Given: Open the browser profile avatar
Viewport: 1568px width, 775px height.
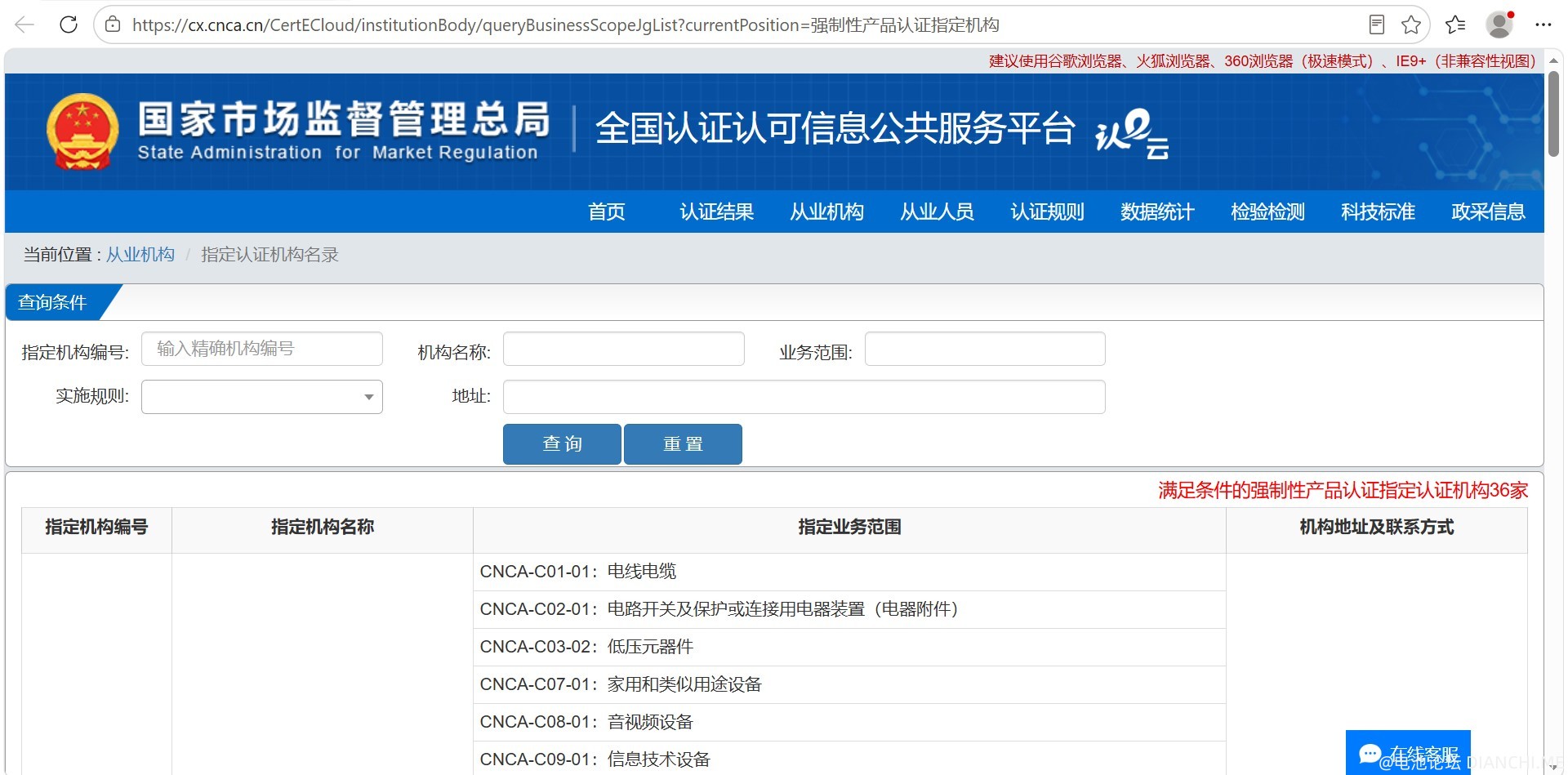Looking at the screenshot, I should [x=1499, y=24].
